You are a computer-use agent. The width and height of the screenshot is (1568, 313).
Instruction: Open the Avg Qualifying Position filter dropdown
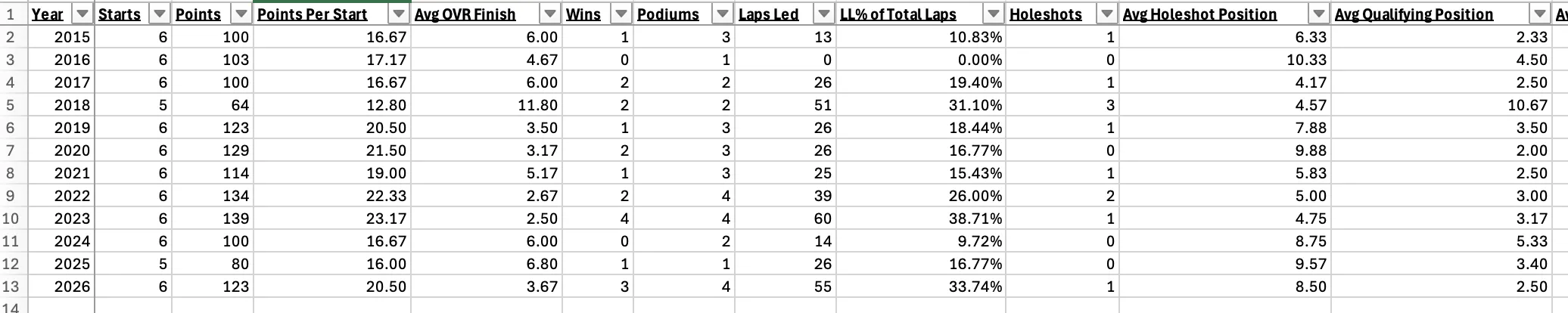[x=1539, y=14]
